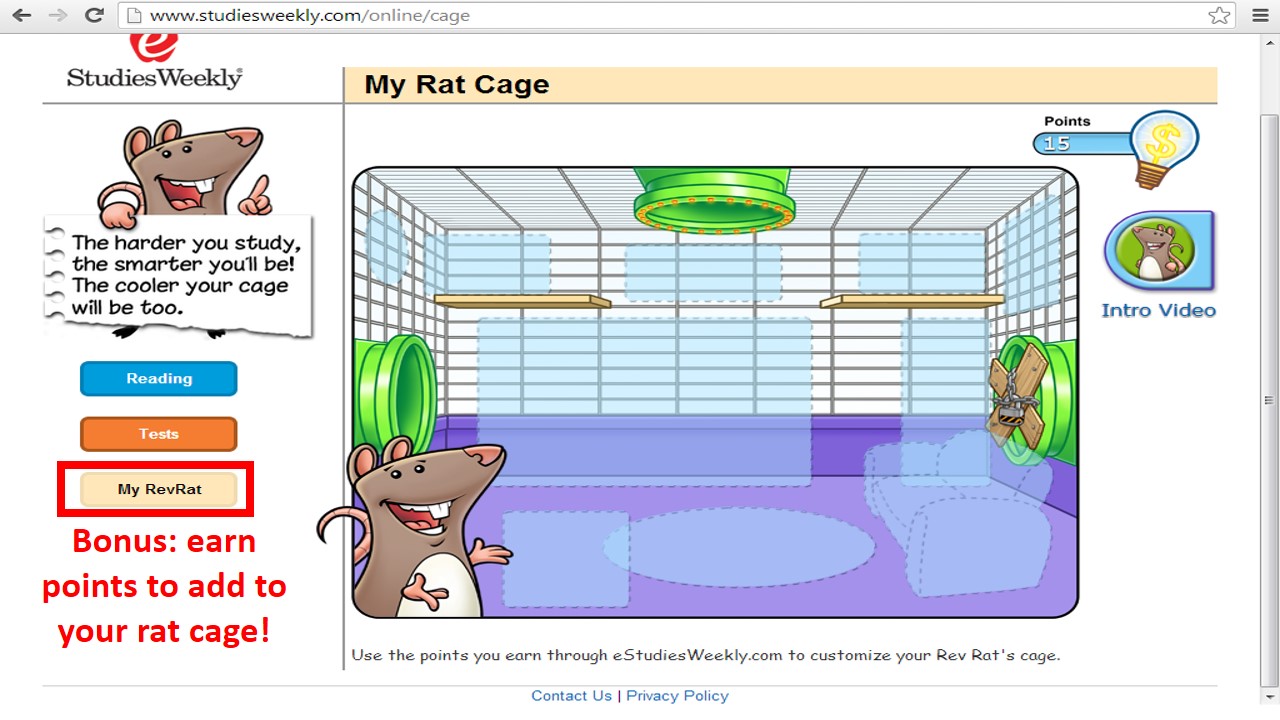Select the oval rug placeholder on cage floor
Image resolution: width=1280 pixels, height=720 pixels.
point(739,547)
